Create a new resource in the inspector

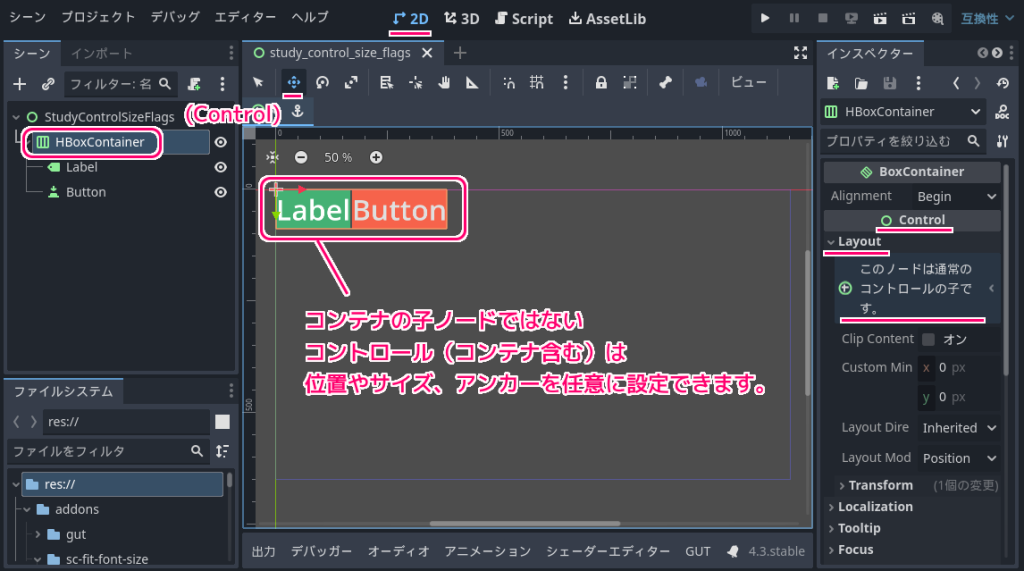tap(833, 83)
